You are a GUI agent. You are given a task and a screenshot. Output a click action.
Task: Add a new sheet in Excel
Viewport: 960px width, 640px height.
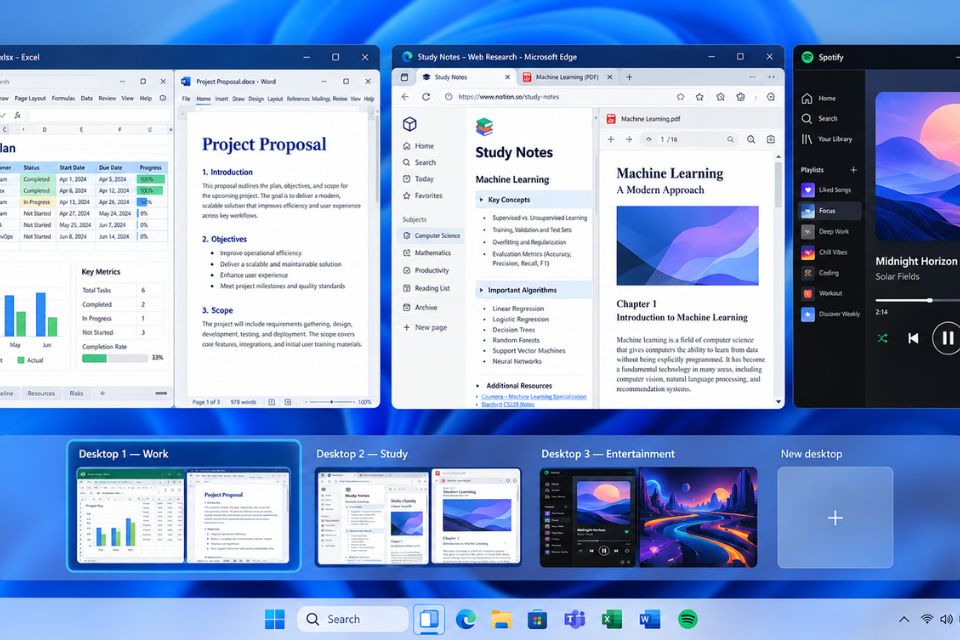coord(102,393)
